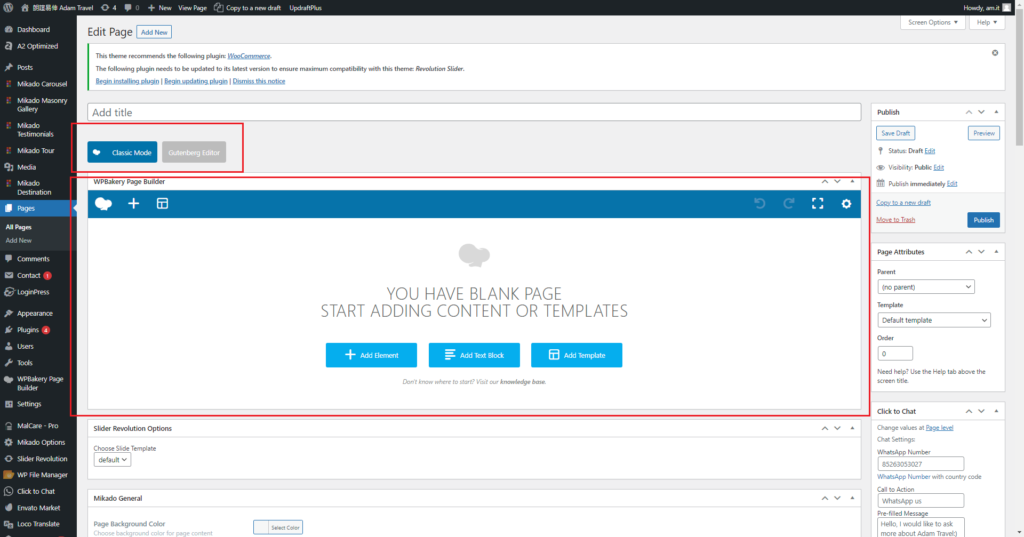Open Envato Market in the sidebar
The height and width of the screenshot is (537, 1024).
[x=38, y=508]
